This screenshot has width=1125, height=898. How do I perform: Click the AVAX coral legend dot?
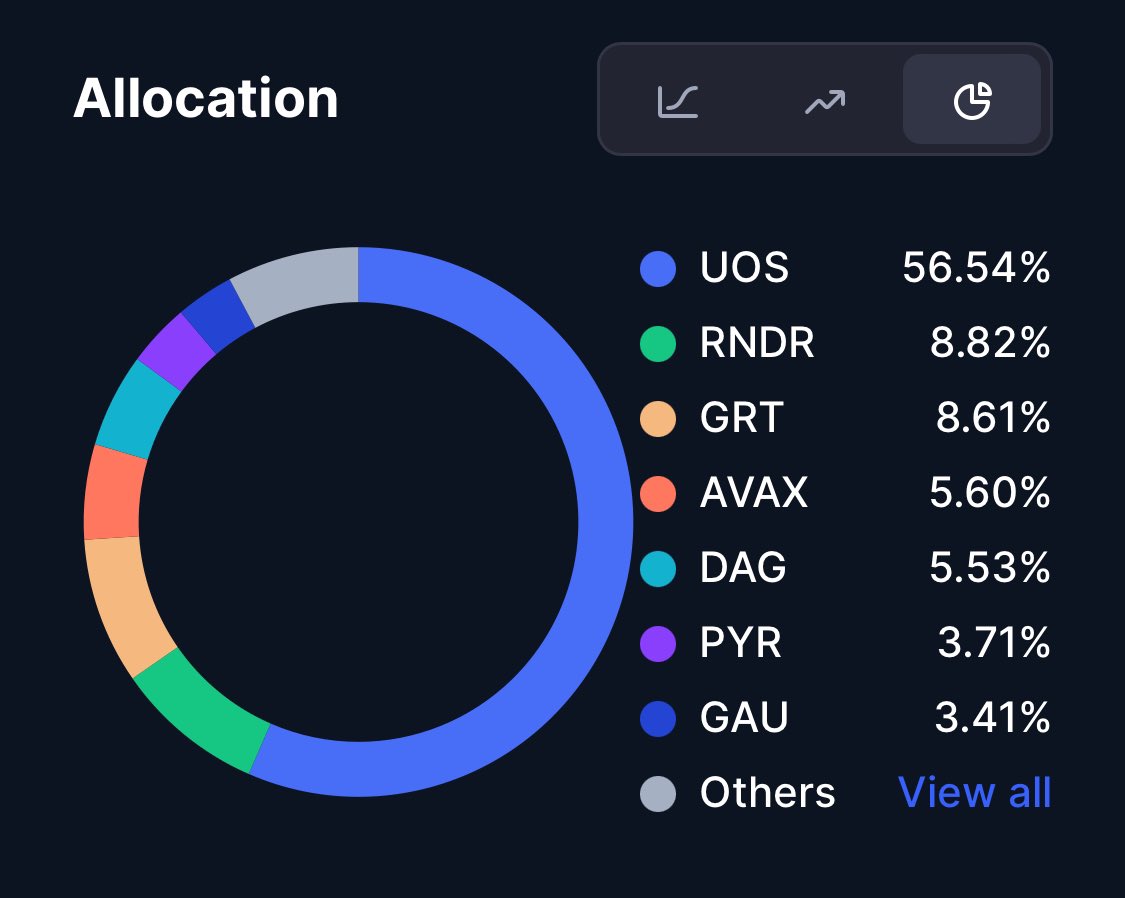pyautogui.click(x=658, y=493)
